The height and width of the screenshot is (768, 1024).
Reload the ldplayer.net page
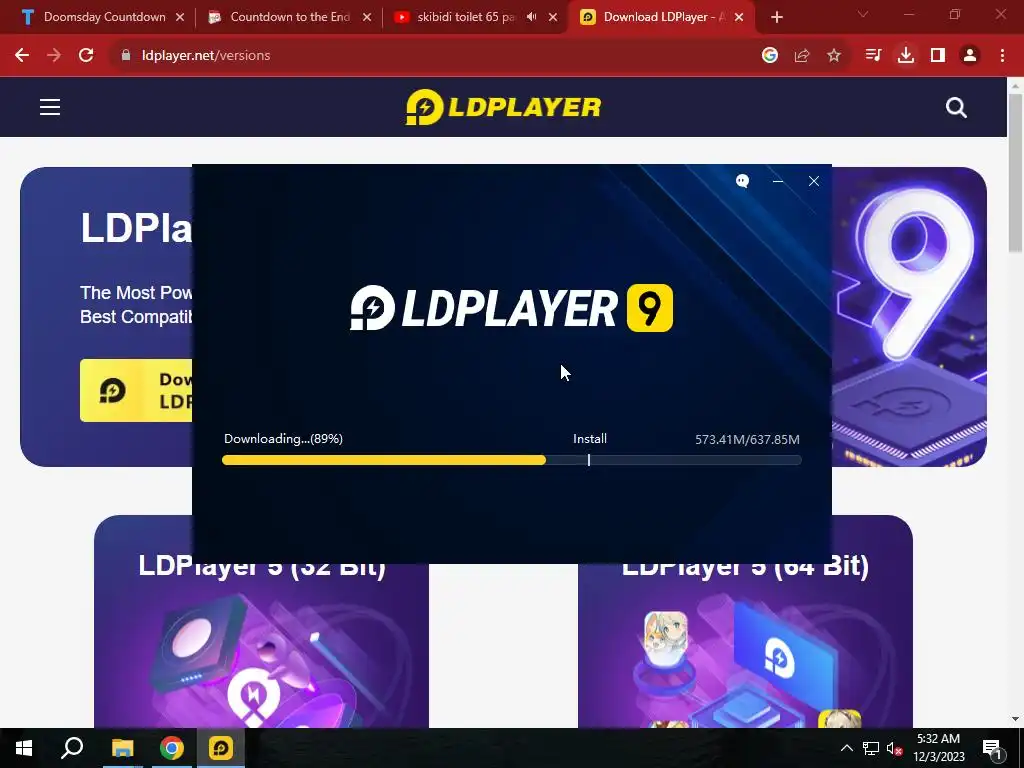[86, 56]
